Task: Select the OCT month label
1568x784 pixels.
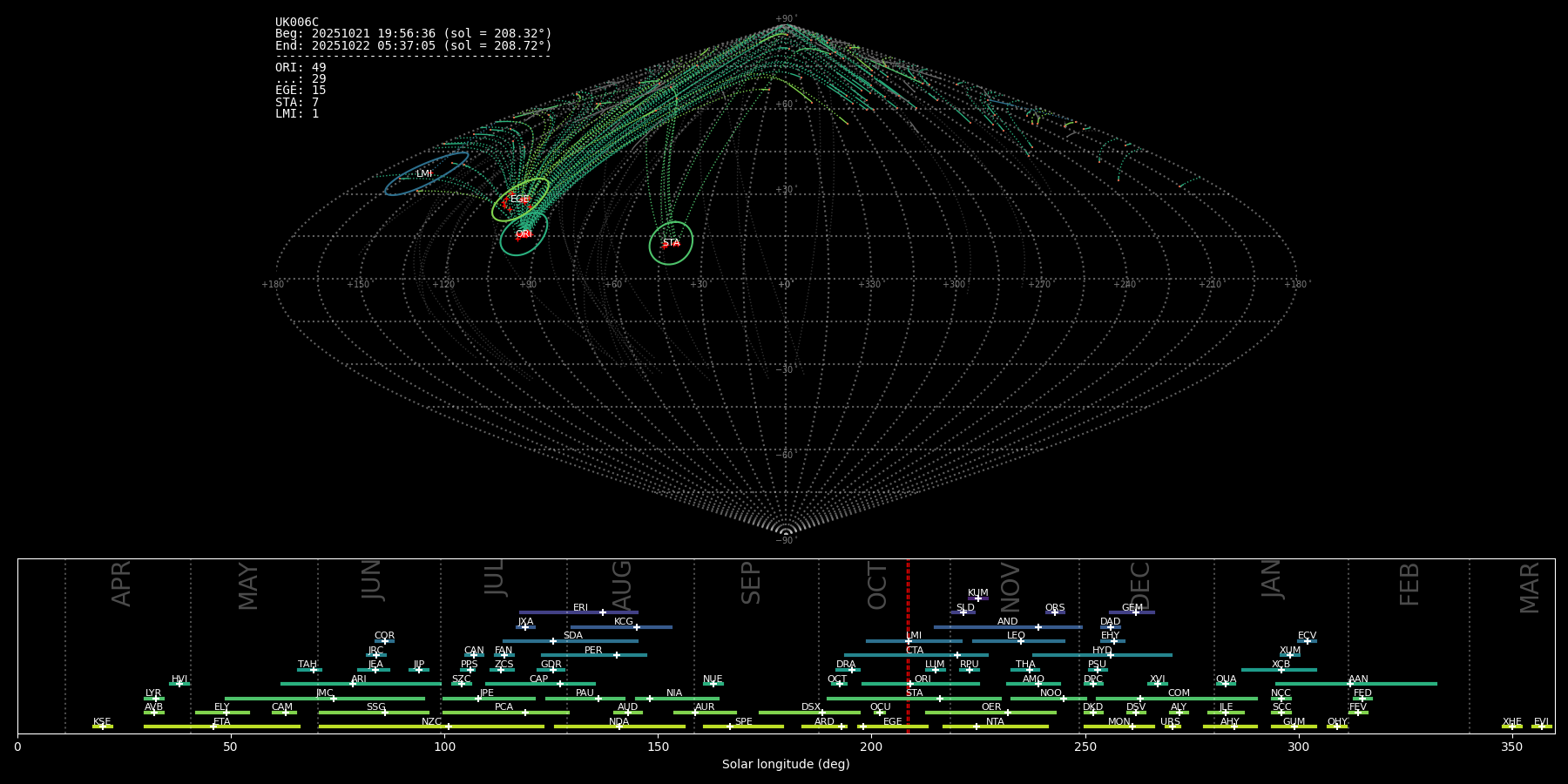Action: point(877,585)
